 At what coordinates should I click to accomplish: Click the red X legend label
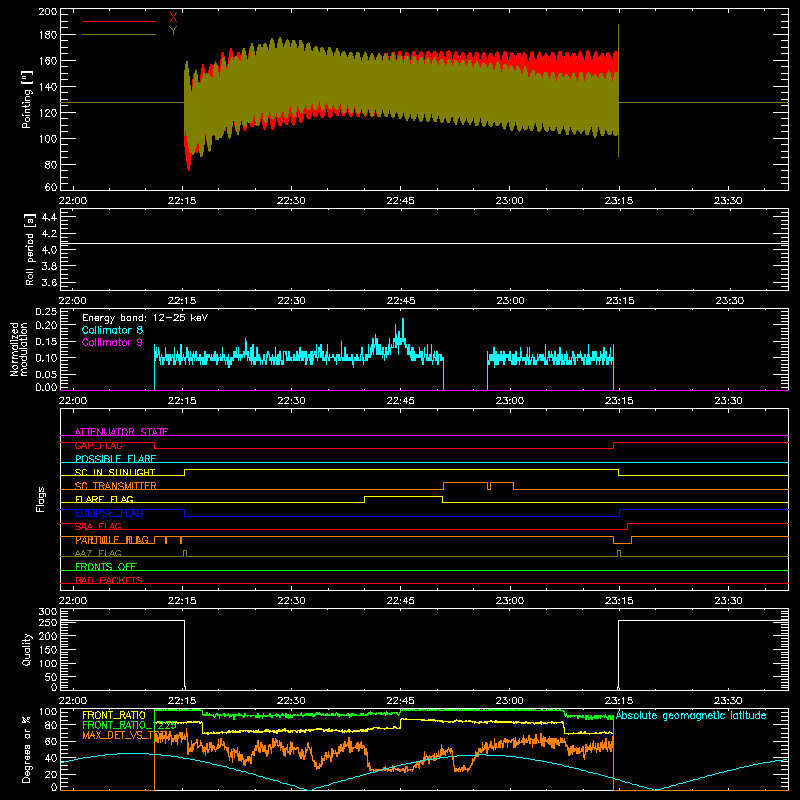[173, 18]
